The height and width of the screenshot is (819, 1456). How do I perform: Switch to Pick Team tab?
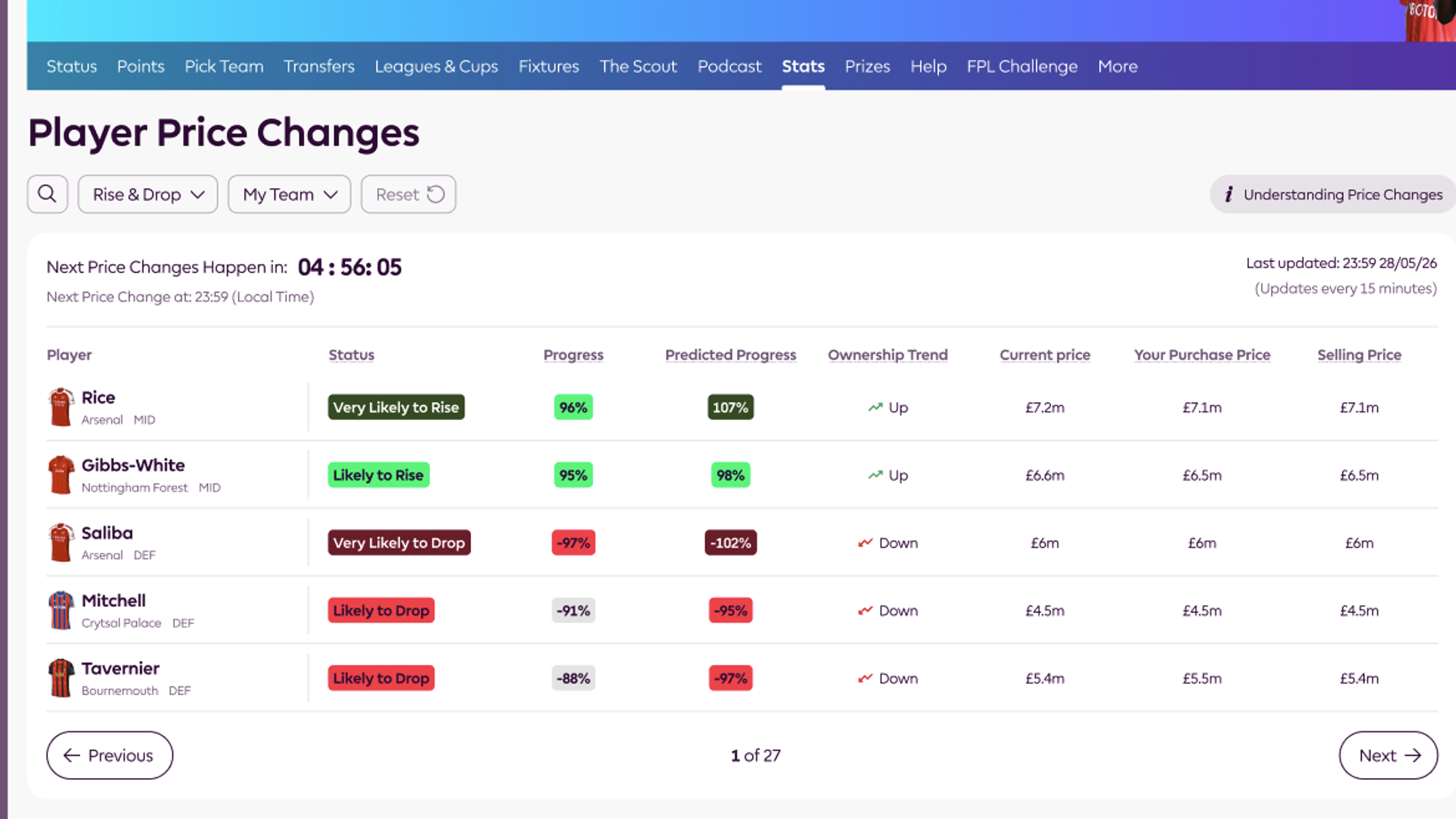tap(224, 66)
